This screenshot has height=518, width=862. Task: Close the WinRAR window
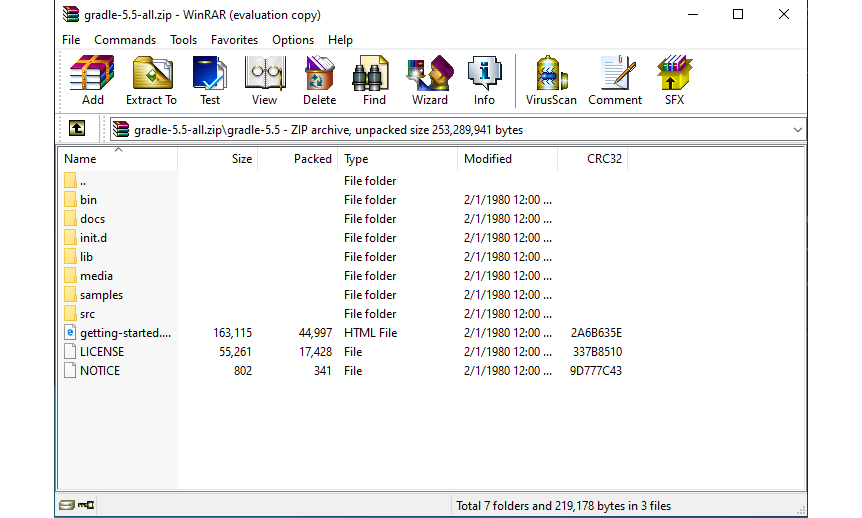click(x=784, y=14)
